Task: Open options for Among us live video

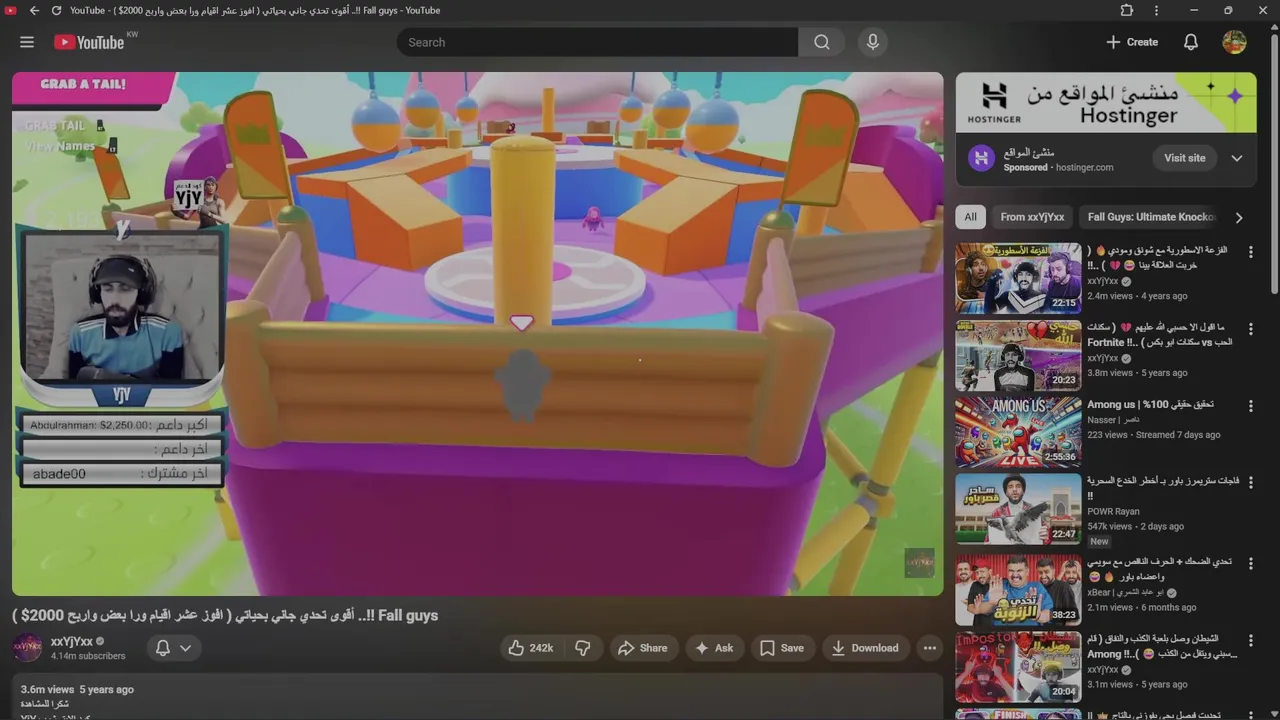Action: point(1250,406)
